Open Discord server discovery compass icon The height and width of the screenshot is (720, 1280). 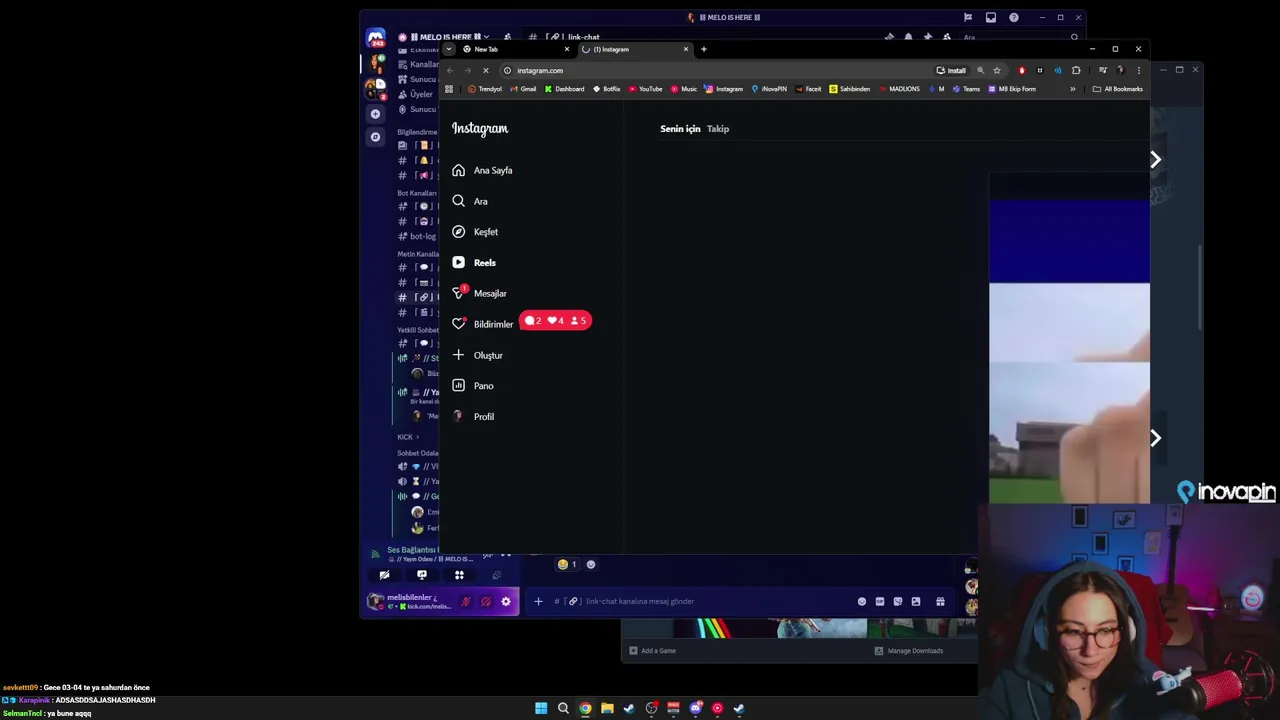point(375,137)
